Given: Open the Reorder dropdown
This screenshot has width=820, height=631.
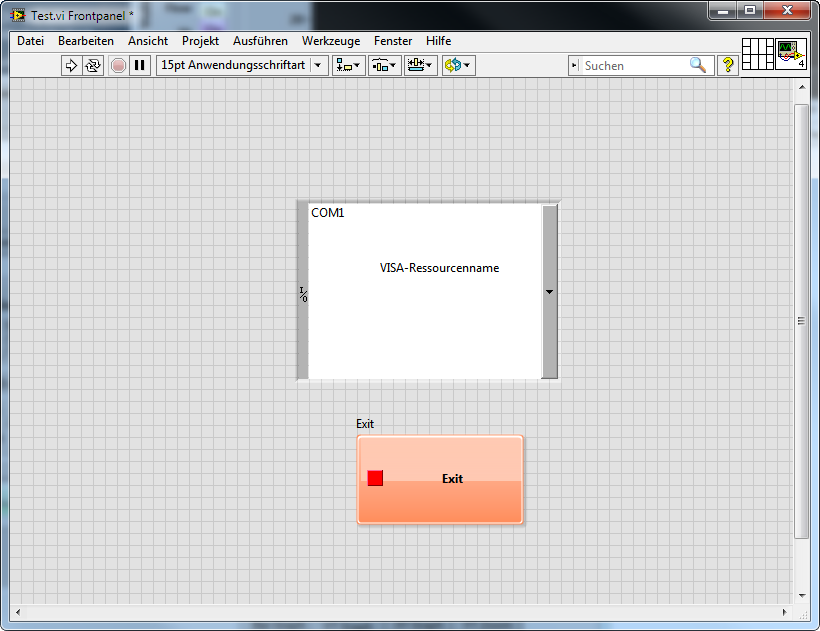Looking at the screenshot, I should pos(458,65).
